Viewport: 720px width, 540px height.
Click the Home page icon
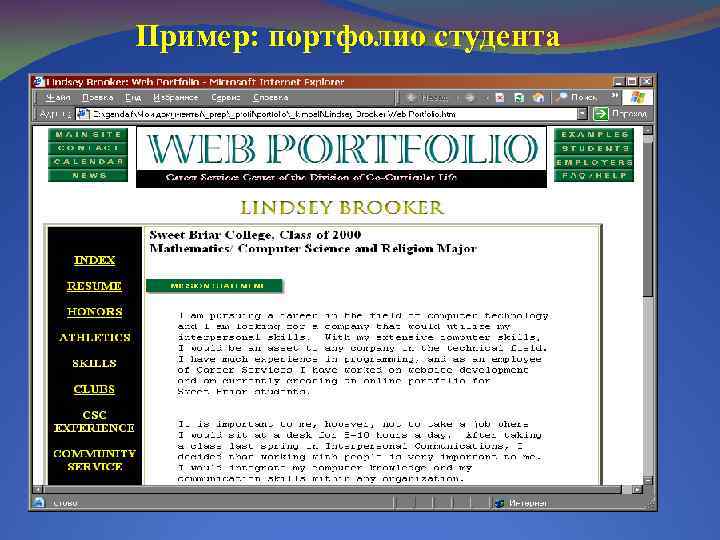[538, 98]
